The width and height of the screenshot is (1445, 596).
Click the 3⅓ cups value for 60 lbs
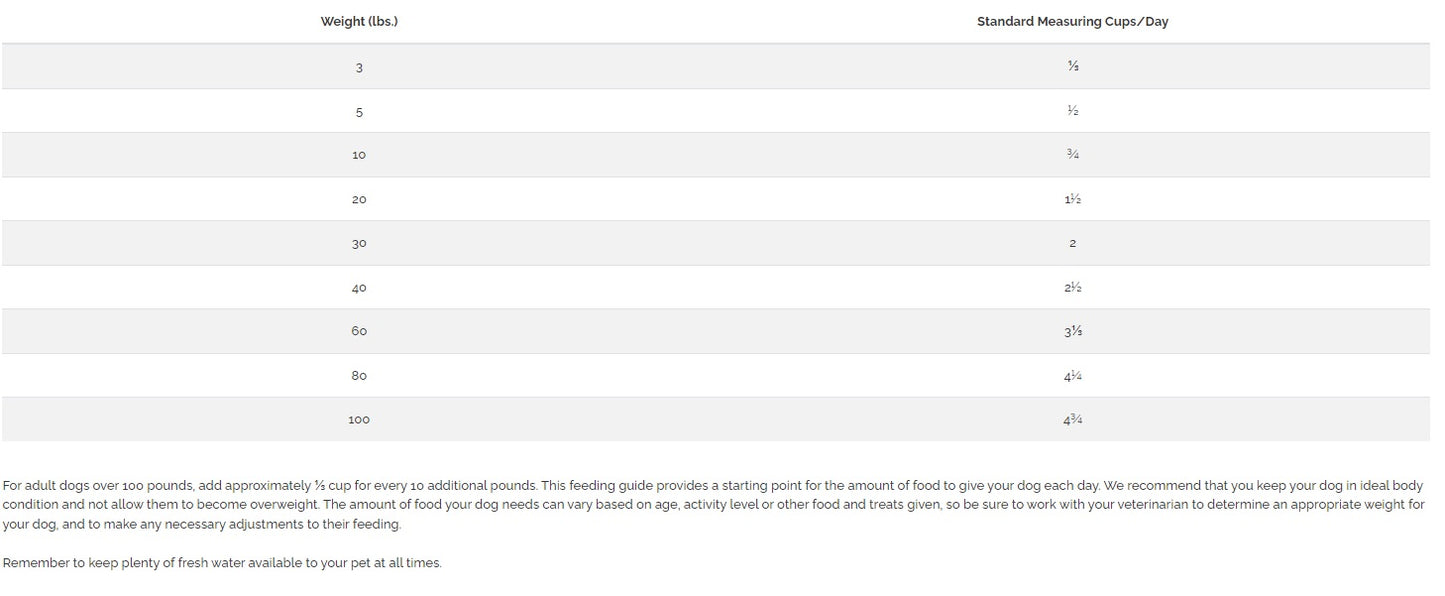(1072, 331)
